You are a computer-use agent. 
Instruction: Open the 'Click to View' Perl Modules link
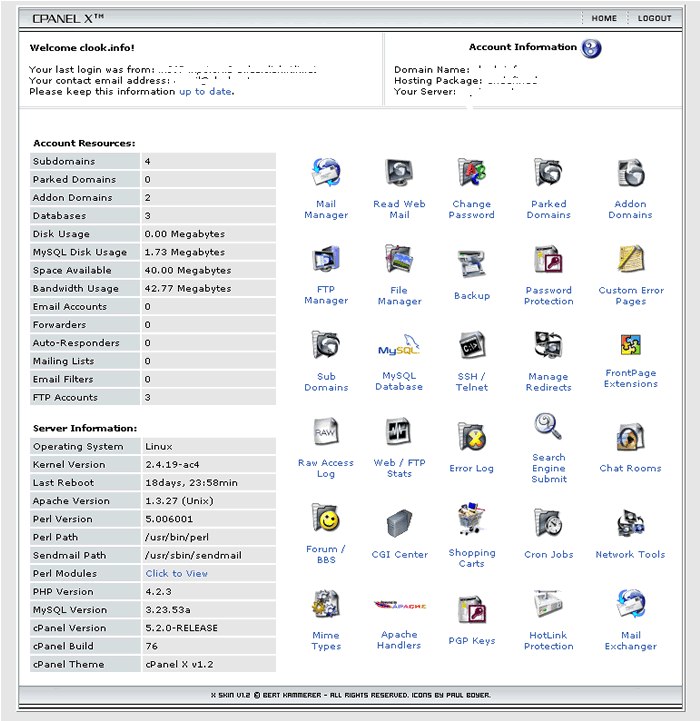177,573
